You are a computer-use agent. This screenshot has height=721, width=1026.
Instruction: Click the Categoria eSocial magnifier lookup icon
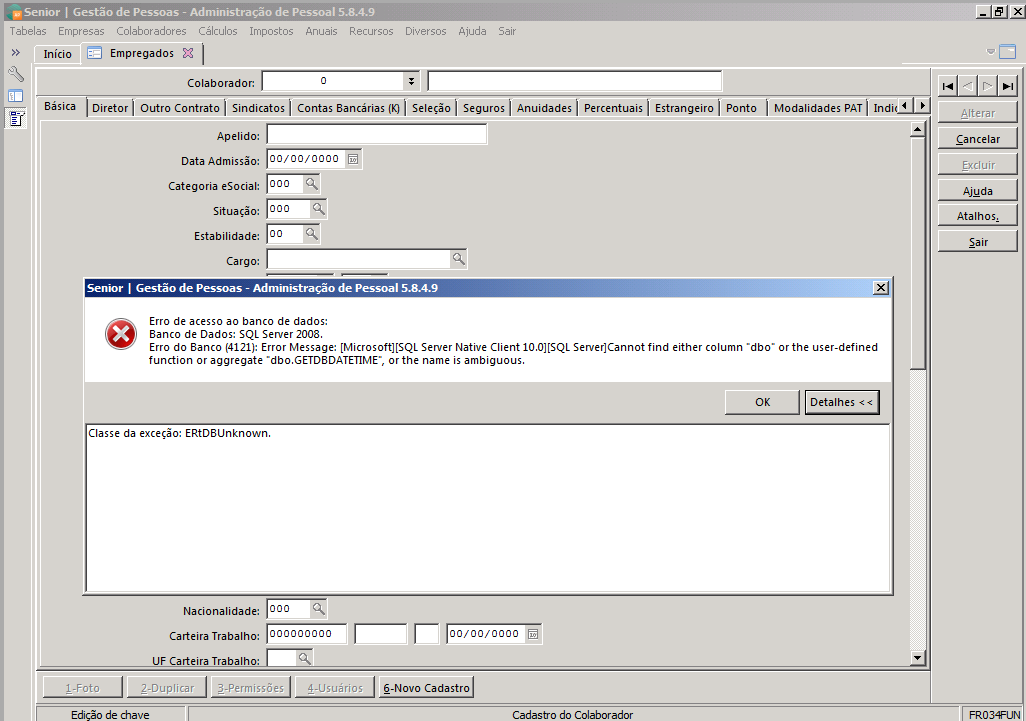coord(311,184)
